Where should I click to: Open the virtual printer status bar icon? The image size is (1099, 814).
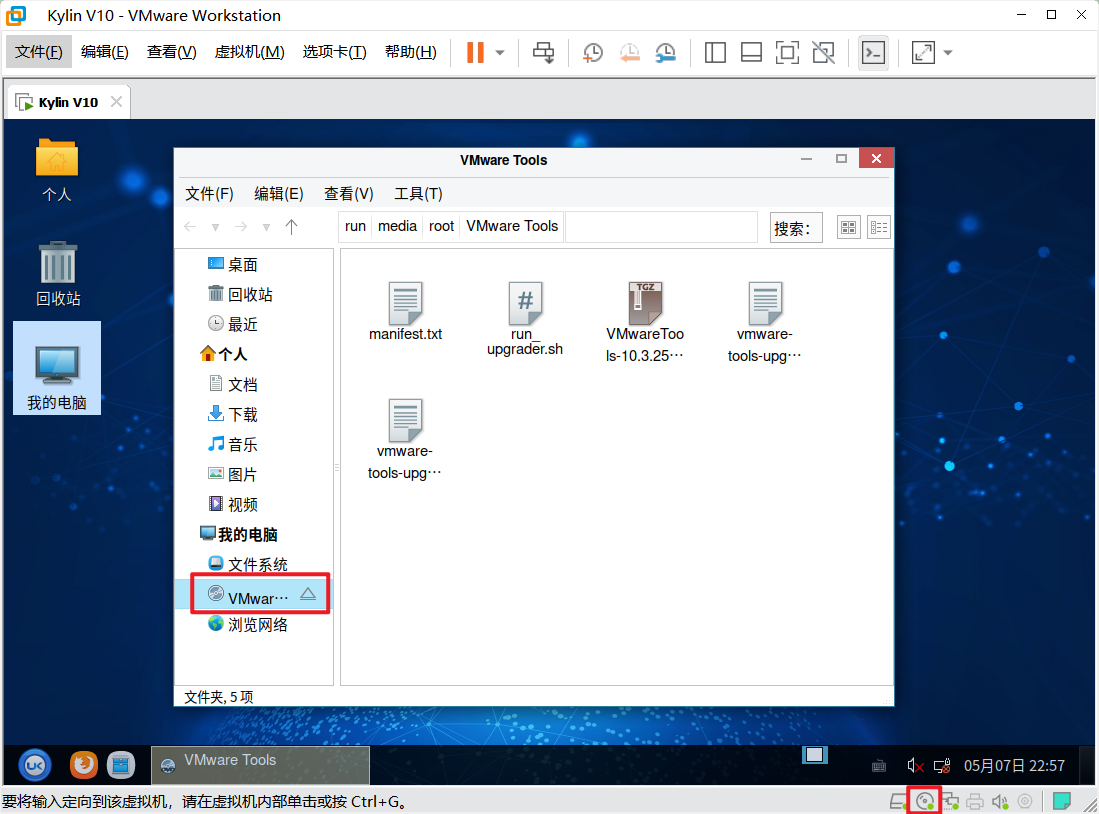973,801
